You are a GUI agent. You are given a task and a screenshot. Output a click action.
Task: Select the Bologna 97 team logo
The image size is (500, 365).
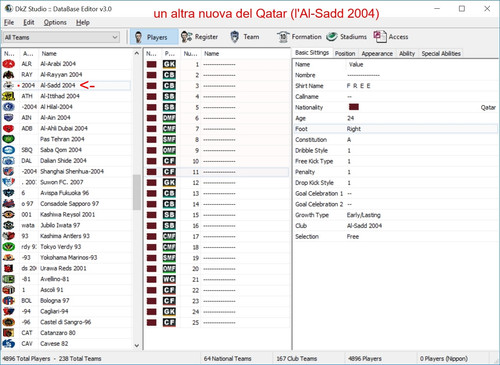pyautogui.click(x=9, y=301)
